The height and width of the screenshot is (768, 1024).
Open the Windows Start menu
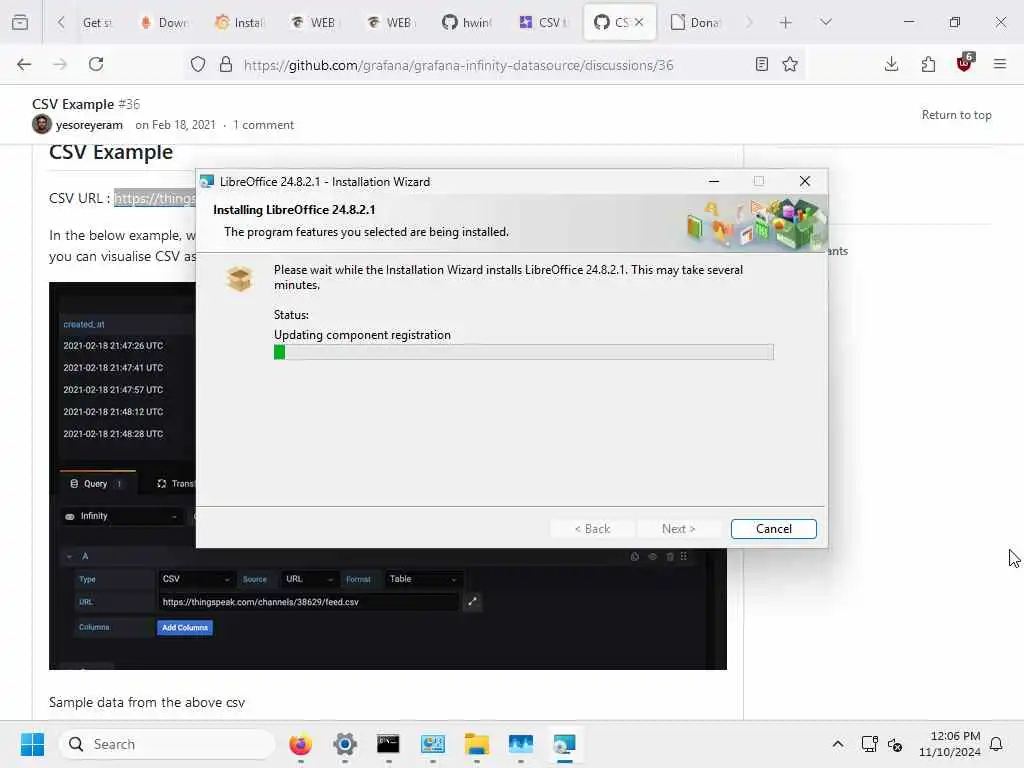[32, 744]
